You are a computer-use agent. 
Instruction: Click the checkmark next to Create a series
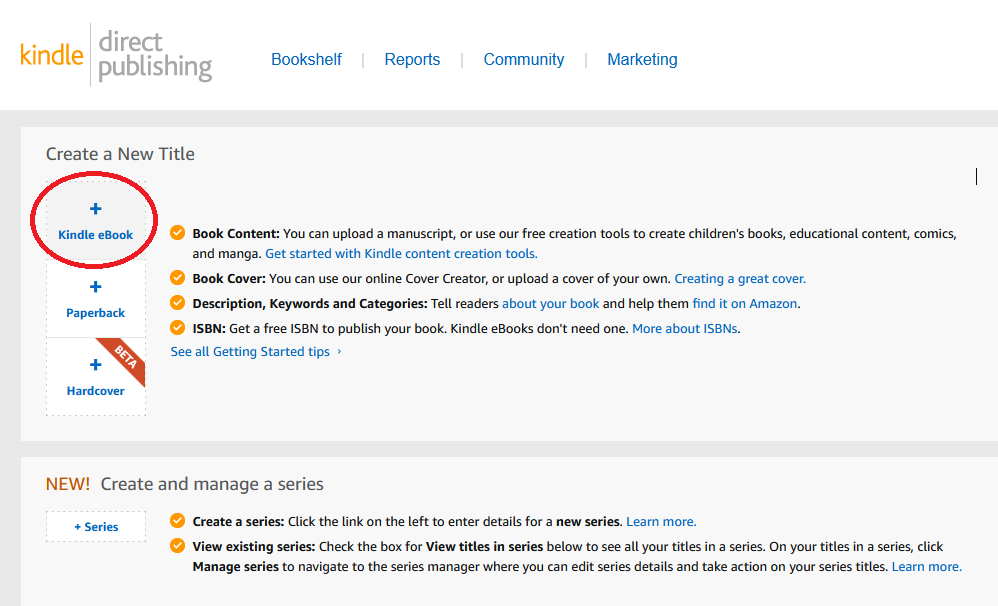[x=177, y=520]
